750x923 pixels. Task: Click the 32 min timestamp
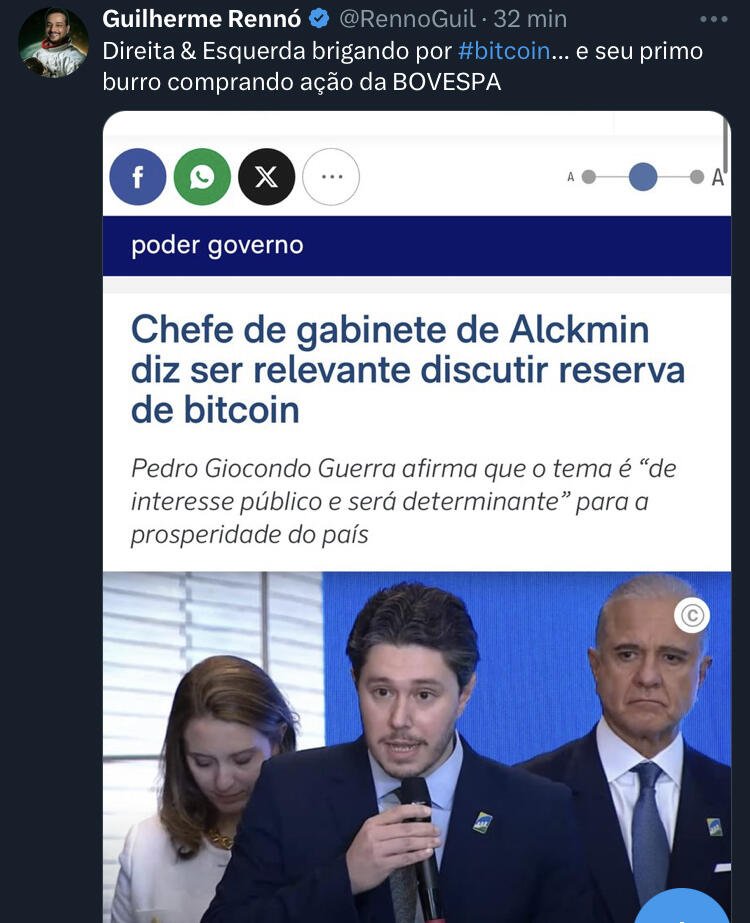[530, 19]
